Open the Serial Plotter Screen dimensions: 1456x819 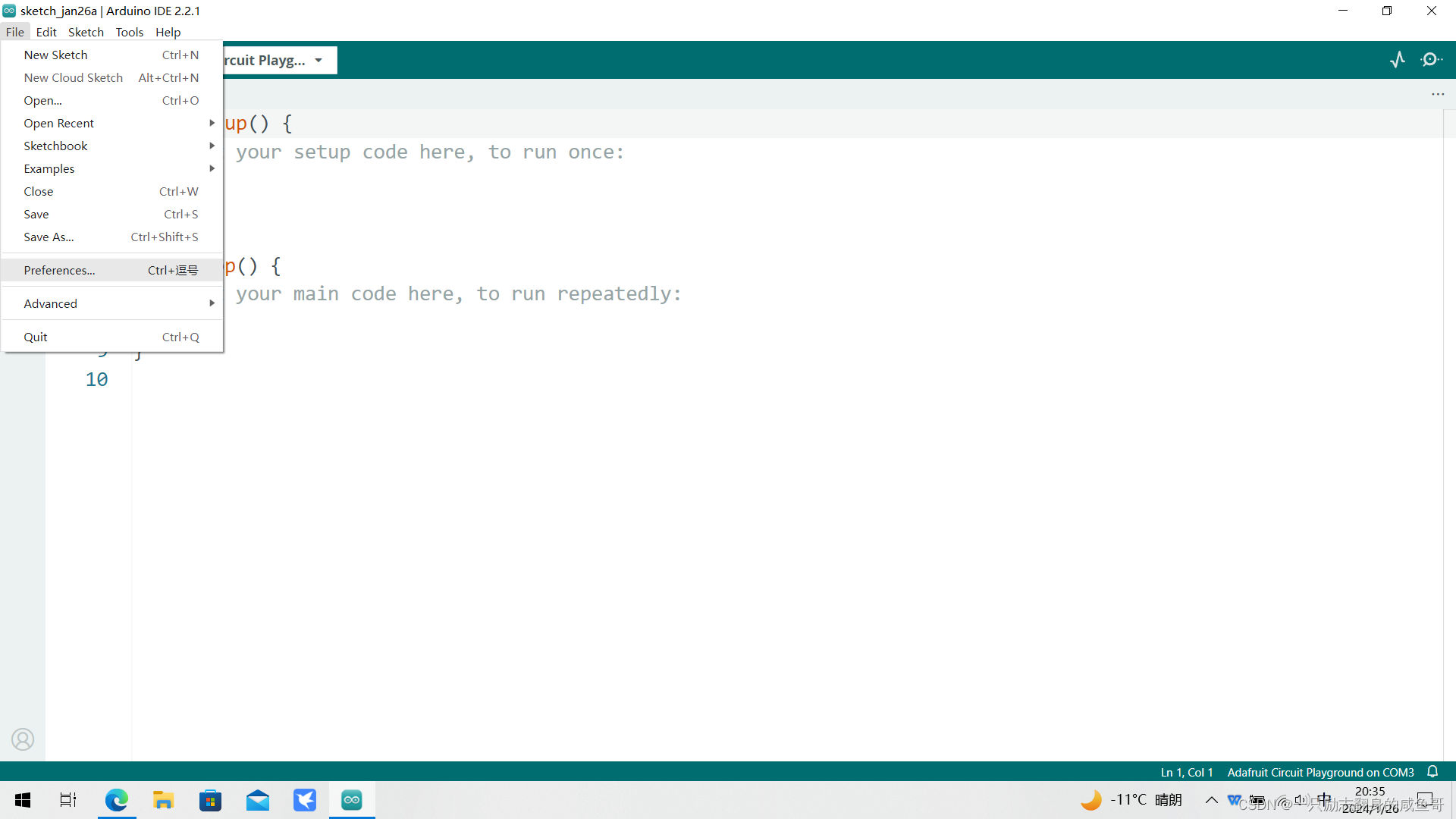tap(1398, 59)
